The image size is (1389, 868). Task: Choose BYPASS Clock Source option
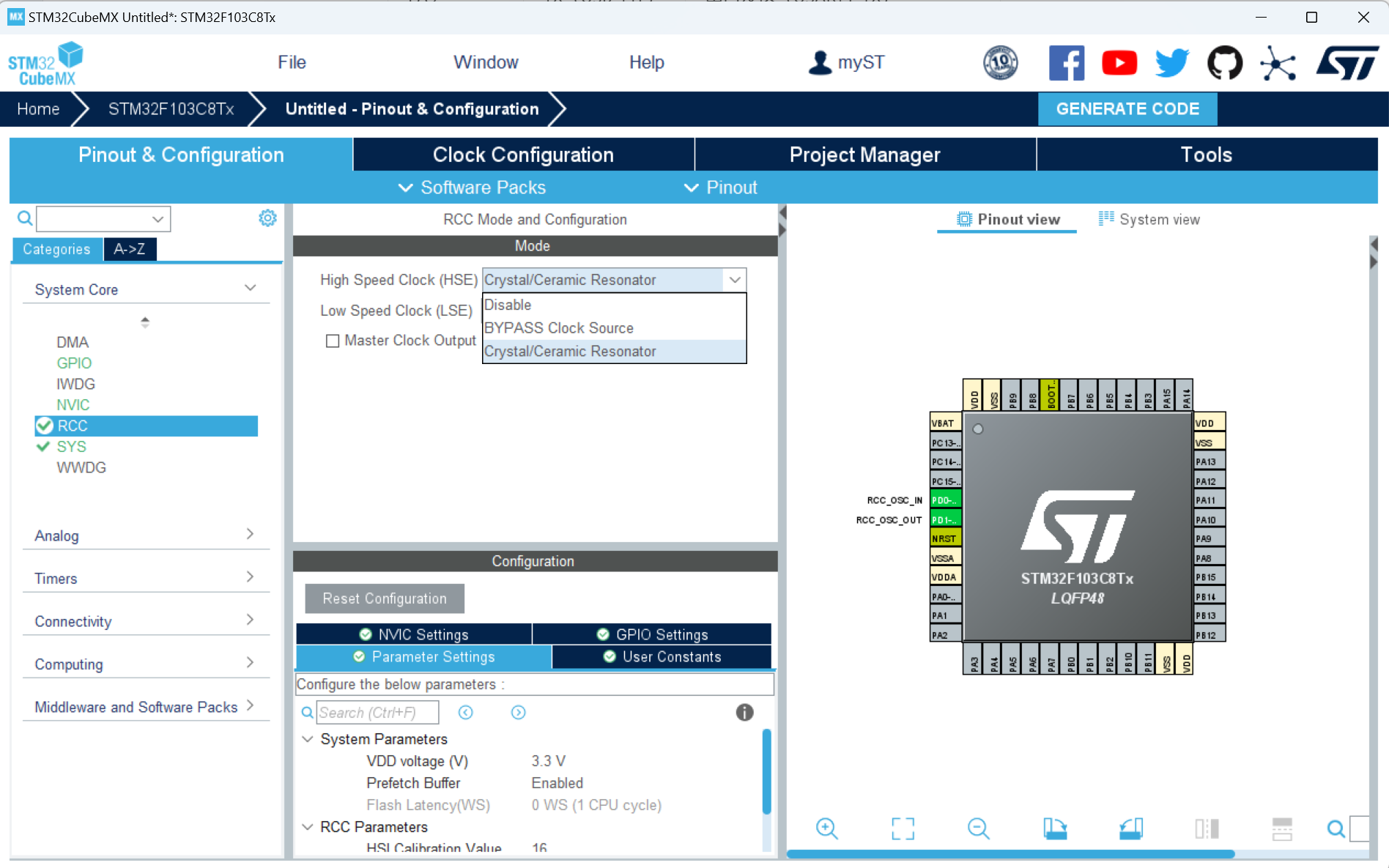615,328
